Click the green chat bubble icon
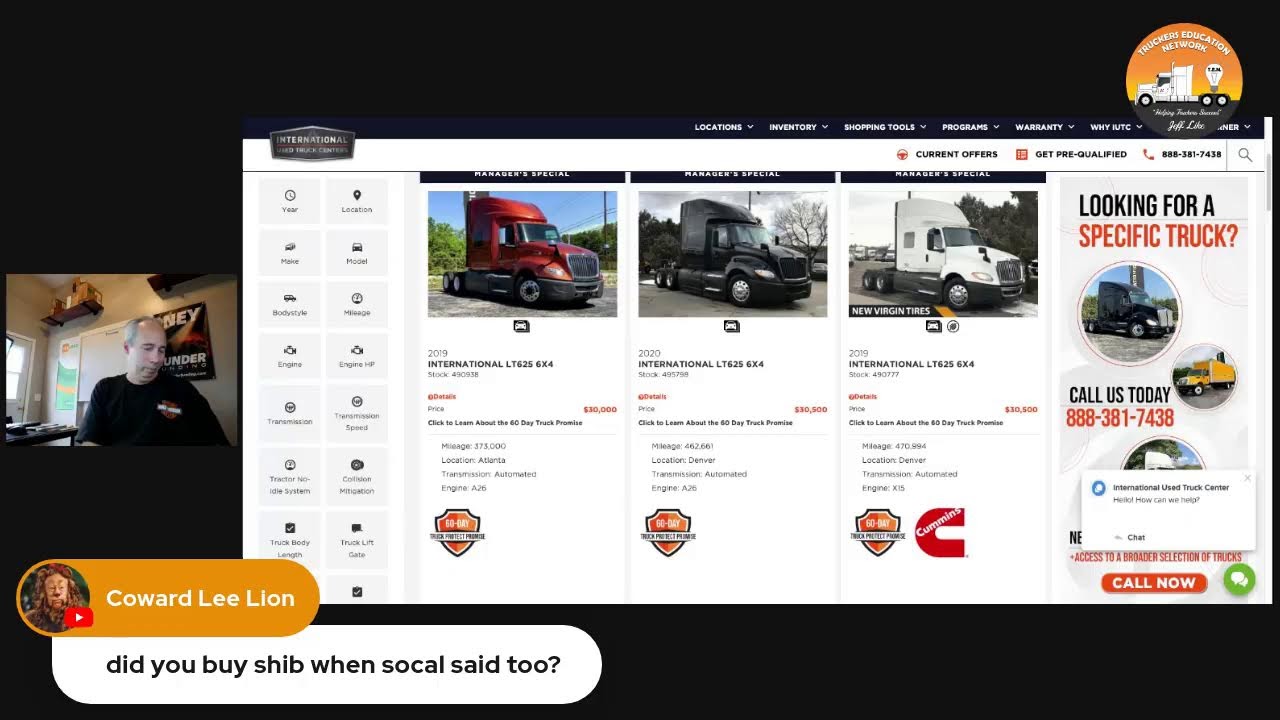1280x720 pixels. [x=1239, y=579]
